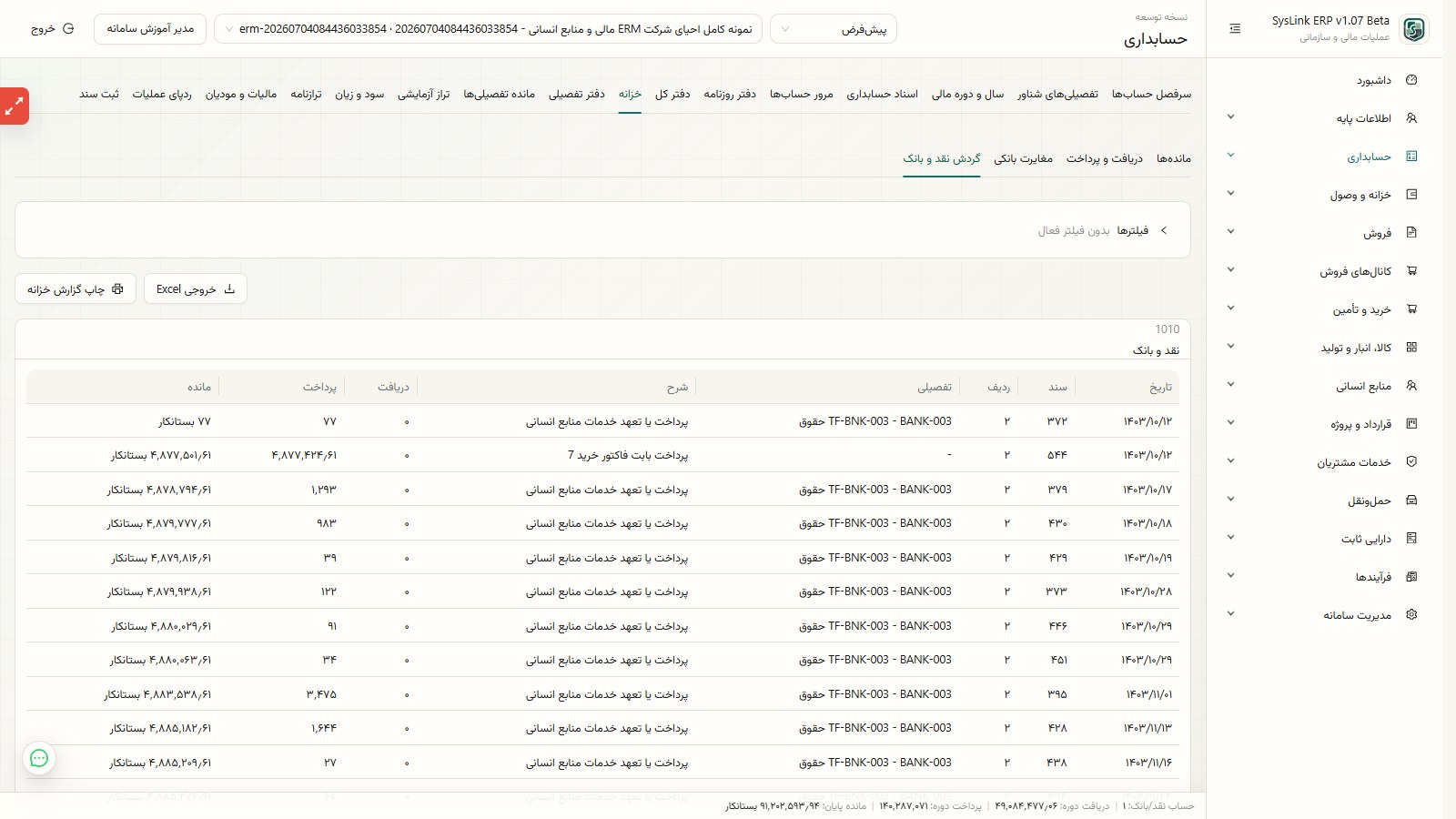Click the SysLink ERP logo
Image resolution: width=1456 pixels, height=819 pixels.
tap(1414, 29)
